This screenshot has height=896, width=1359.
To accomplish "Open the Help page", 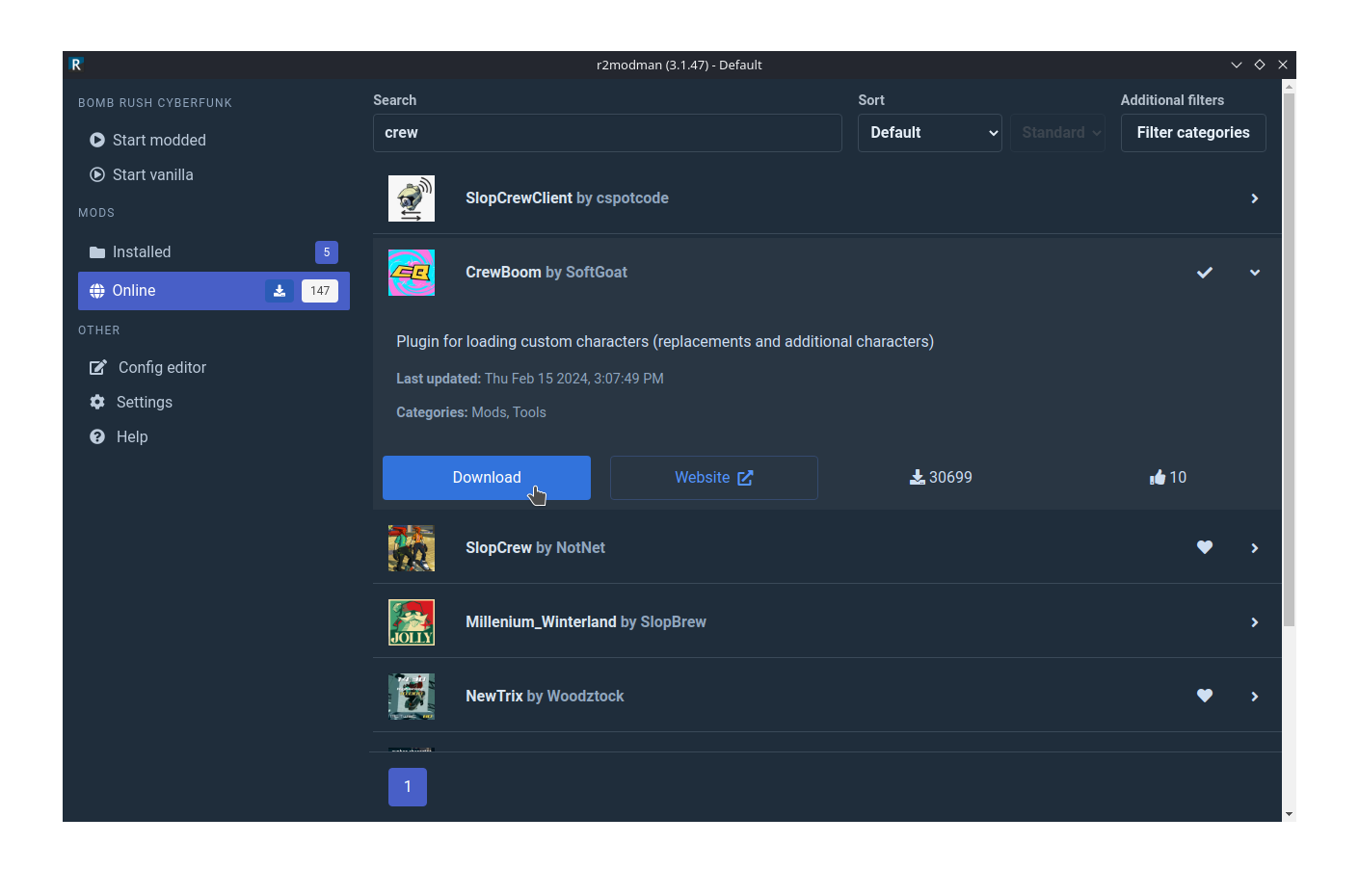I will tap(214, 436).
